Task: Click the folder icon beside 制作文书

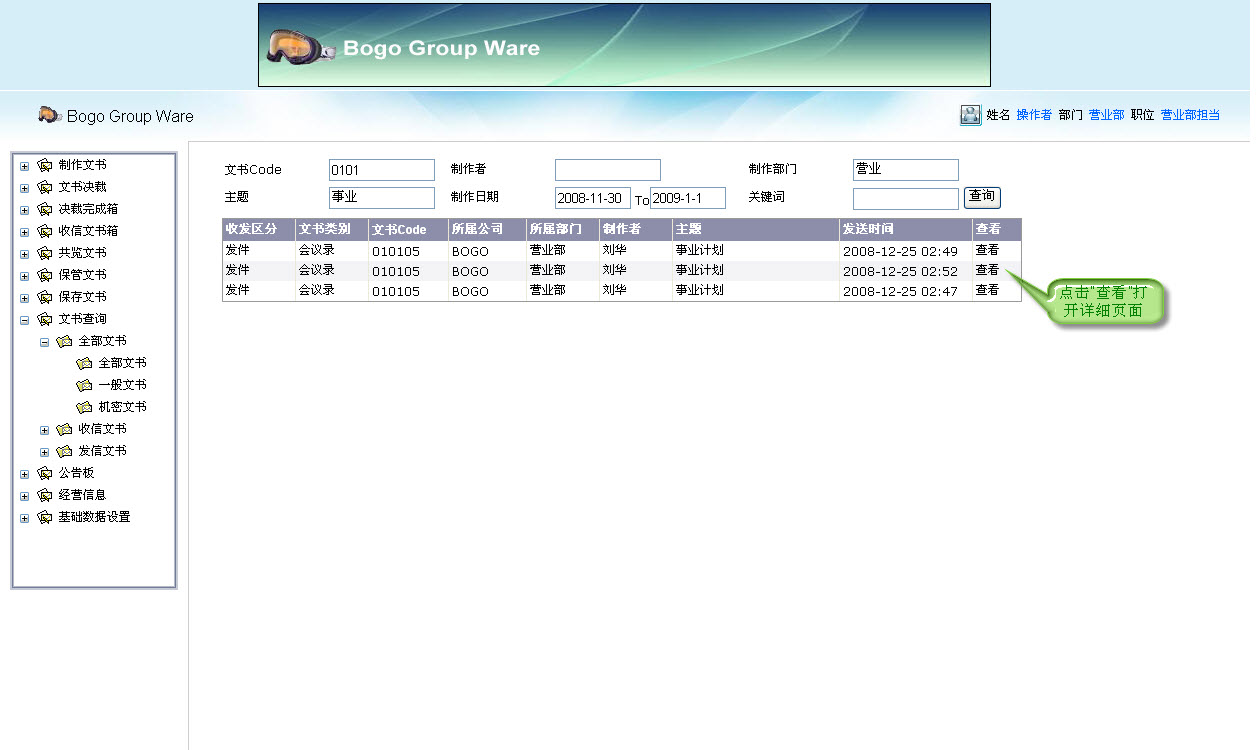Action: pos(45,165)
